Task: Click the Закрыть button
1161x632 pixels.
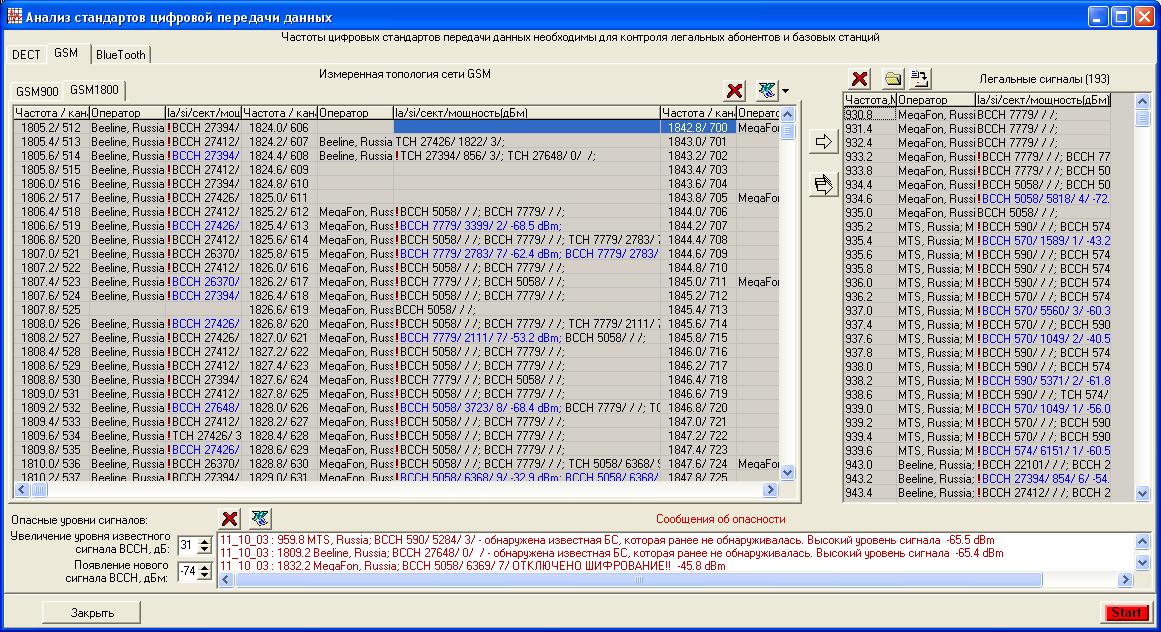Action: pyautogui.click(x=92, y=613)
